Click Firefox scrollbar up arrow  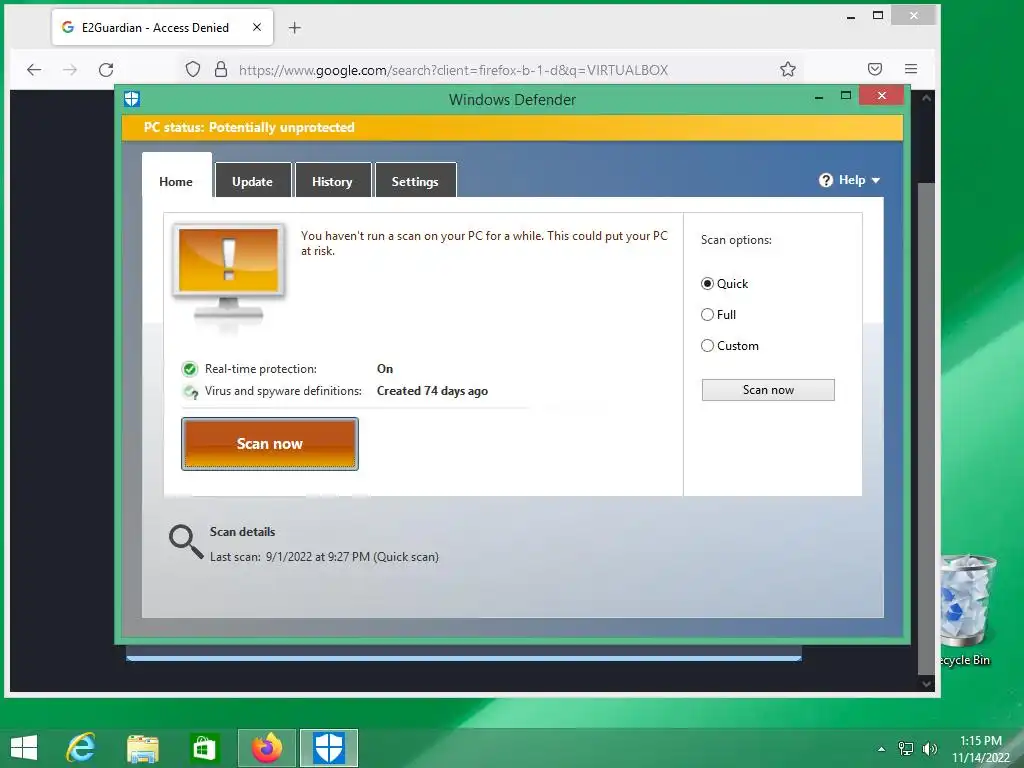click(926, 98)
